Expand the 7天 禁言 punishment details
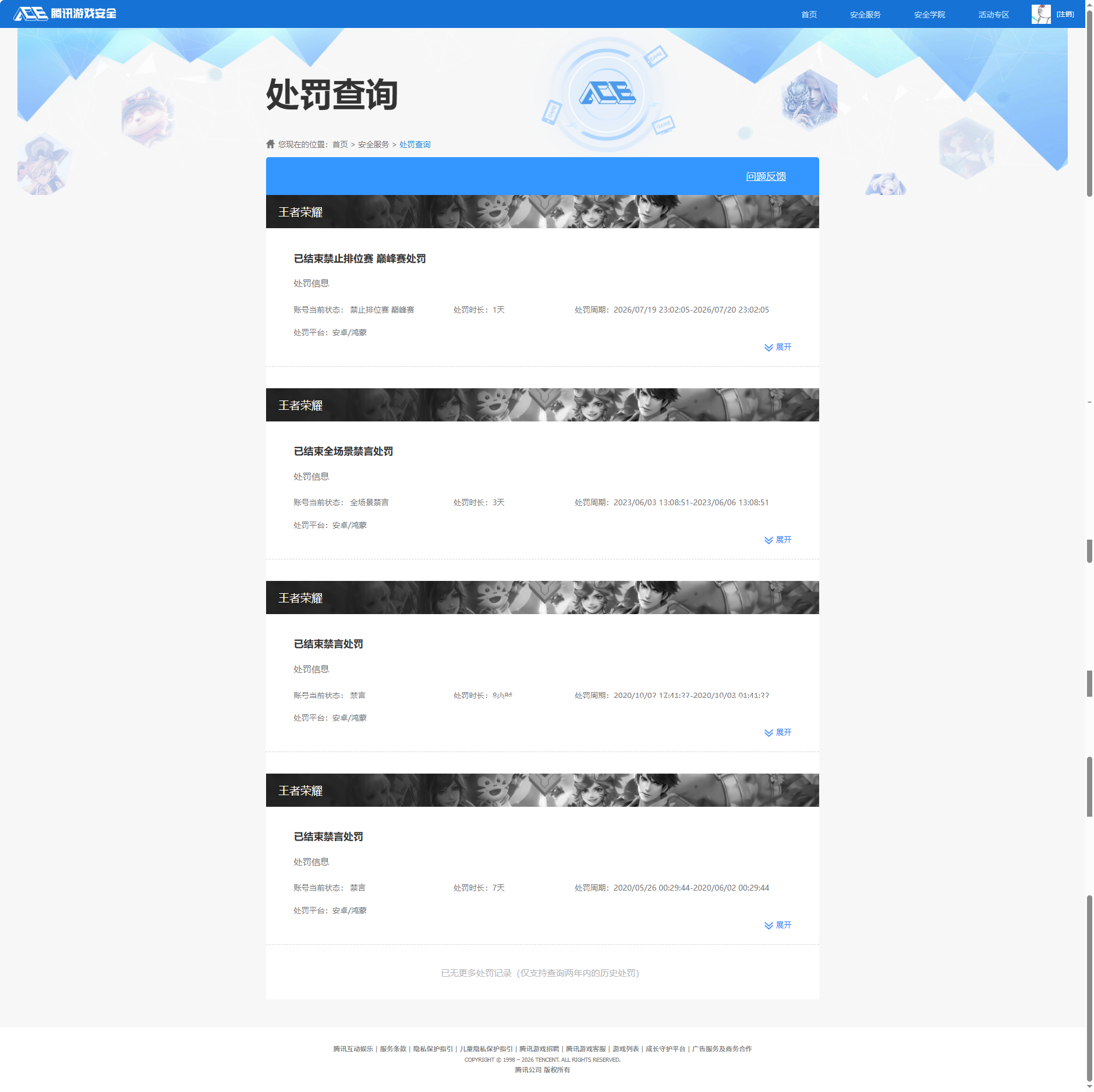Screen dimensions: 1094x1092 point(778,925)
